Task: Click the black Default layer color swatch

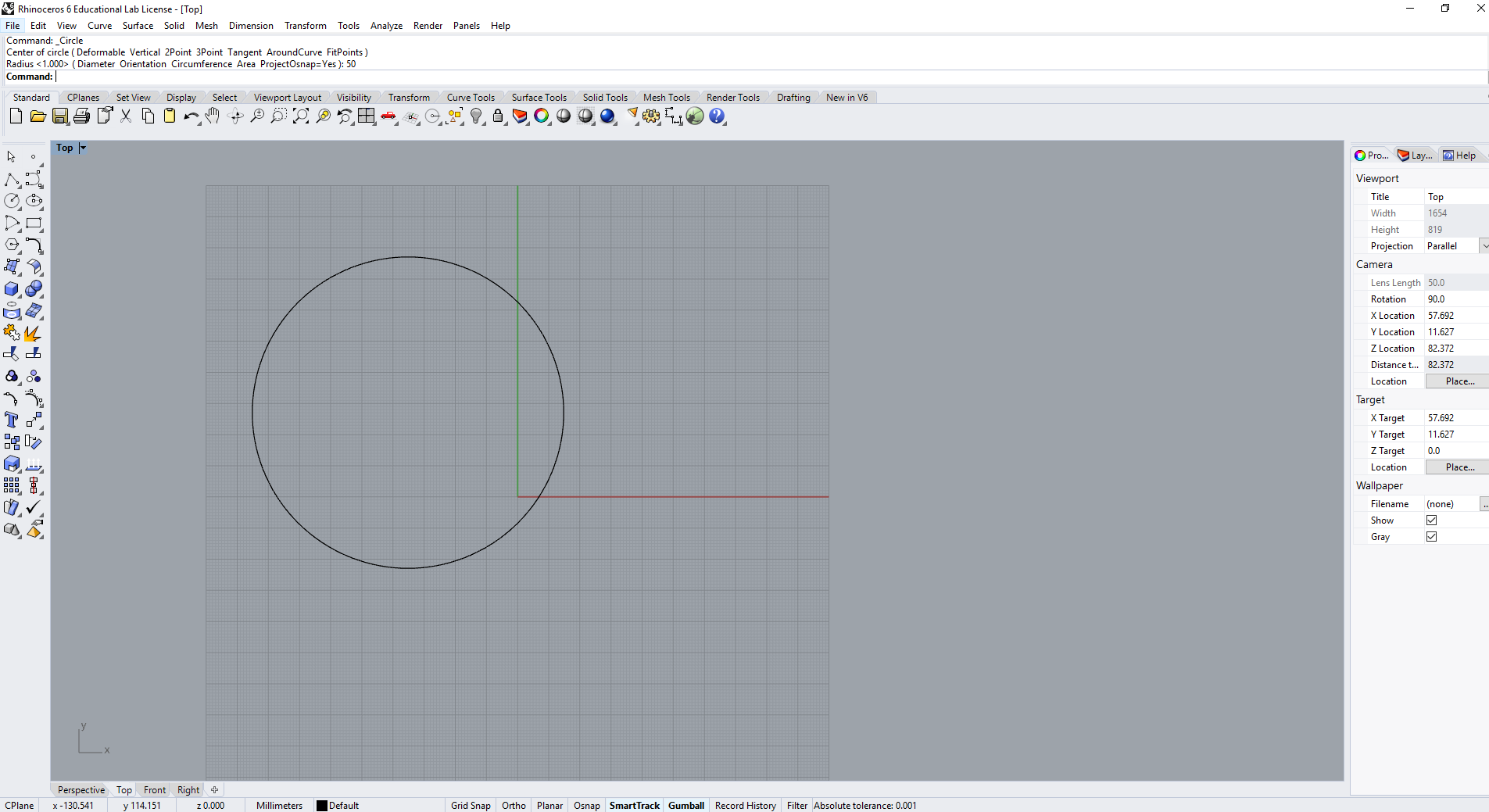Action: point(321,806)
